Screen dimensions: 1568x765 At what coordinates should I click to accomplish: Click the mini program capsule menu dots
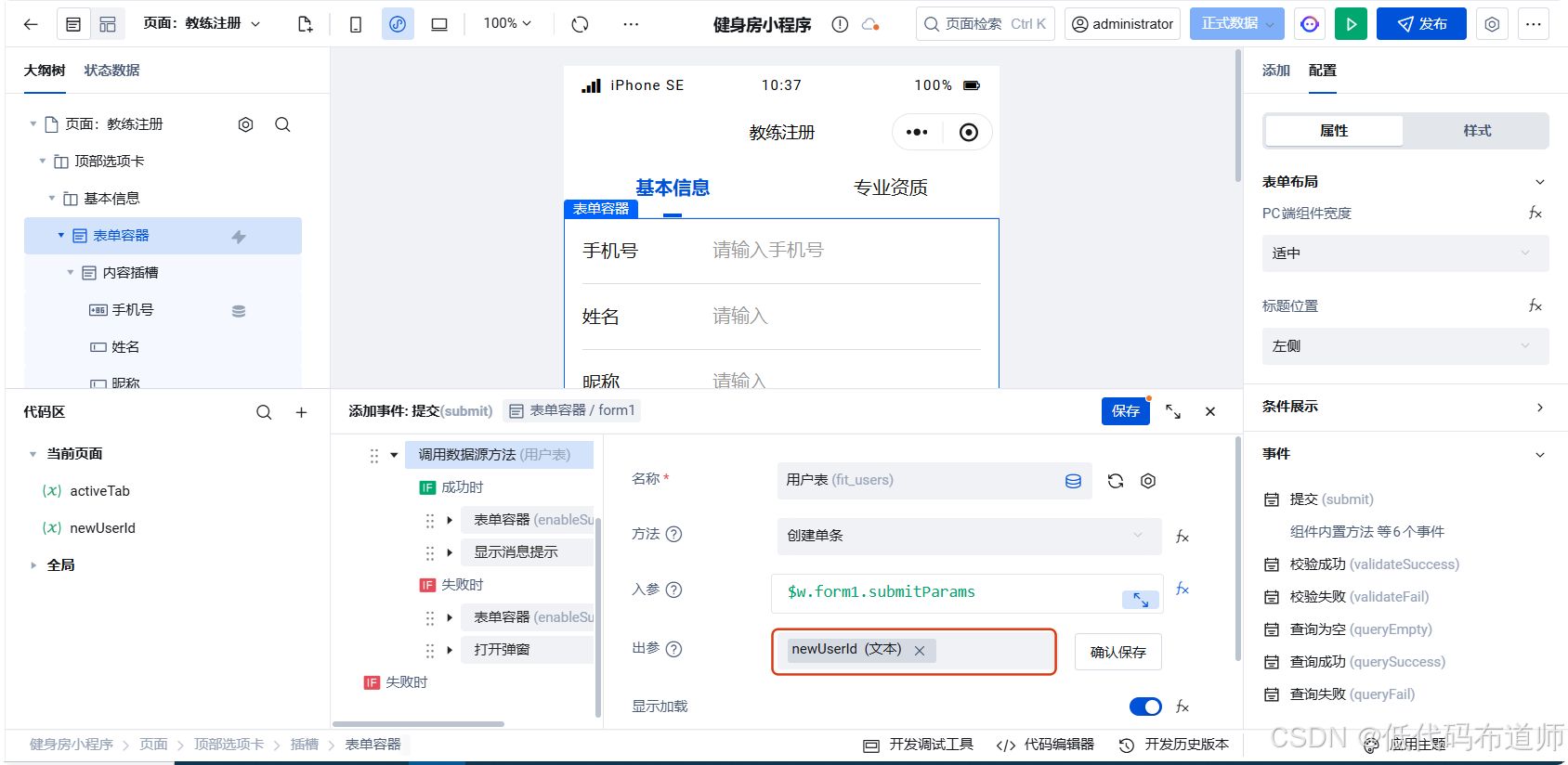(917, 132)
